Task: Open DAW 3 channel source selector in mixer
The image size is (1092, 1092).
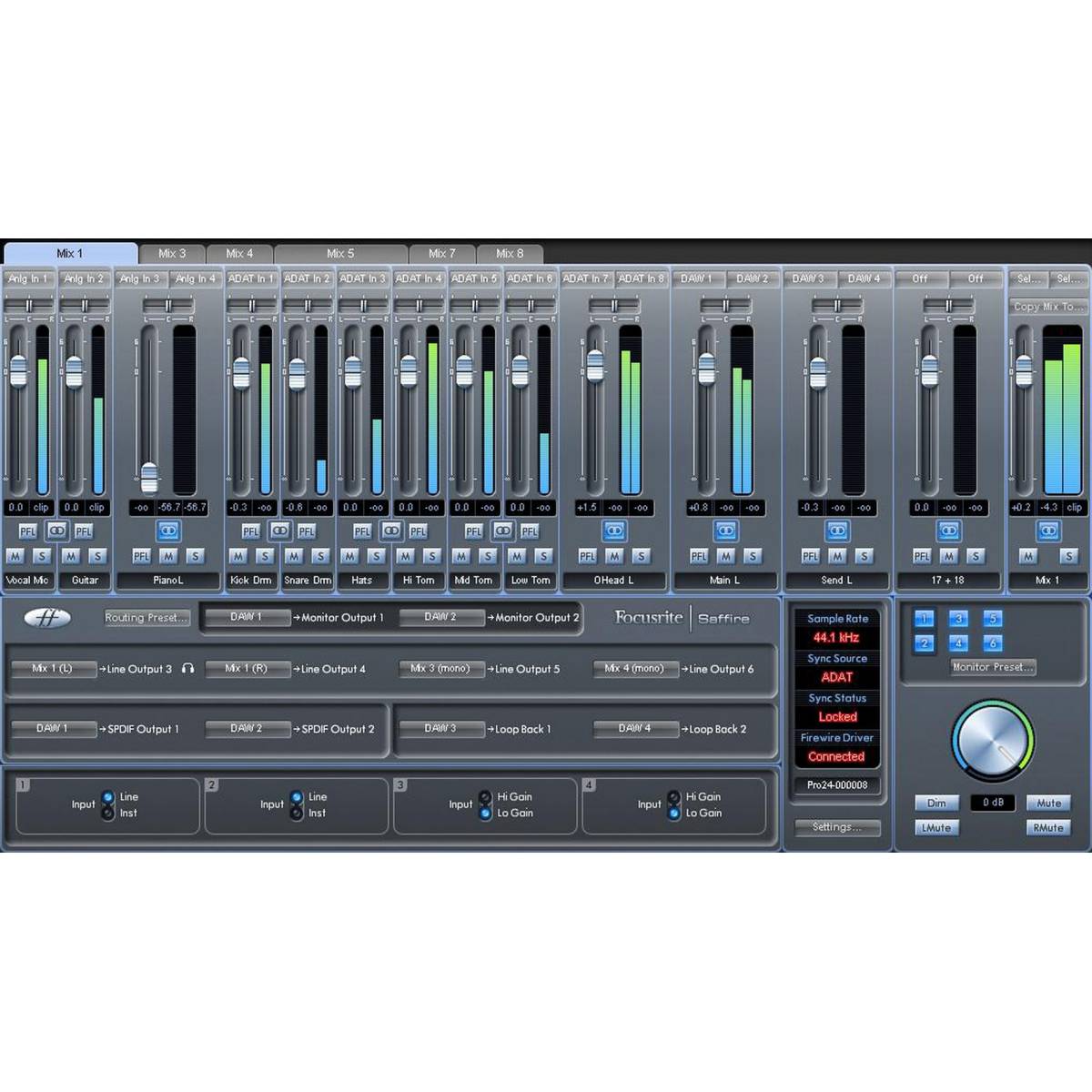Action: coord(808,278)
